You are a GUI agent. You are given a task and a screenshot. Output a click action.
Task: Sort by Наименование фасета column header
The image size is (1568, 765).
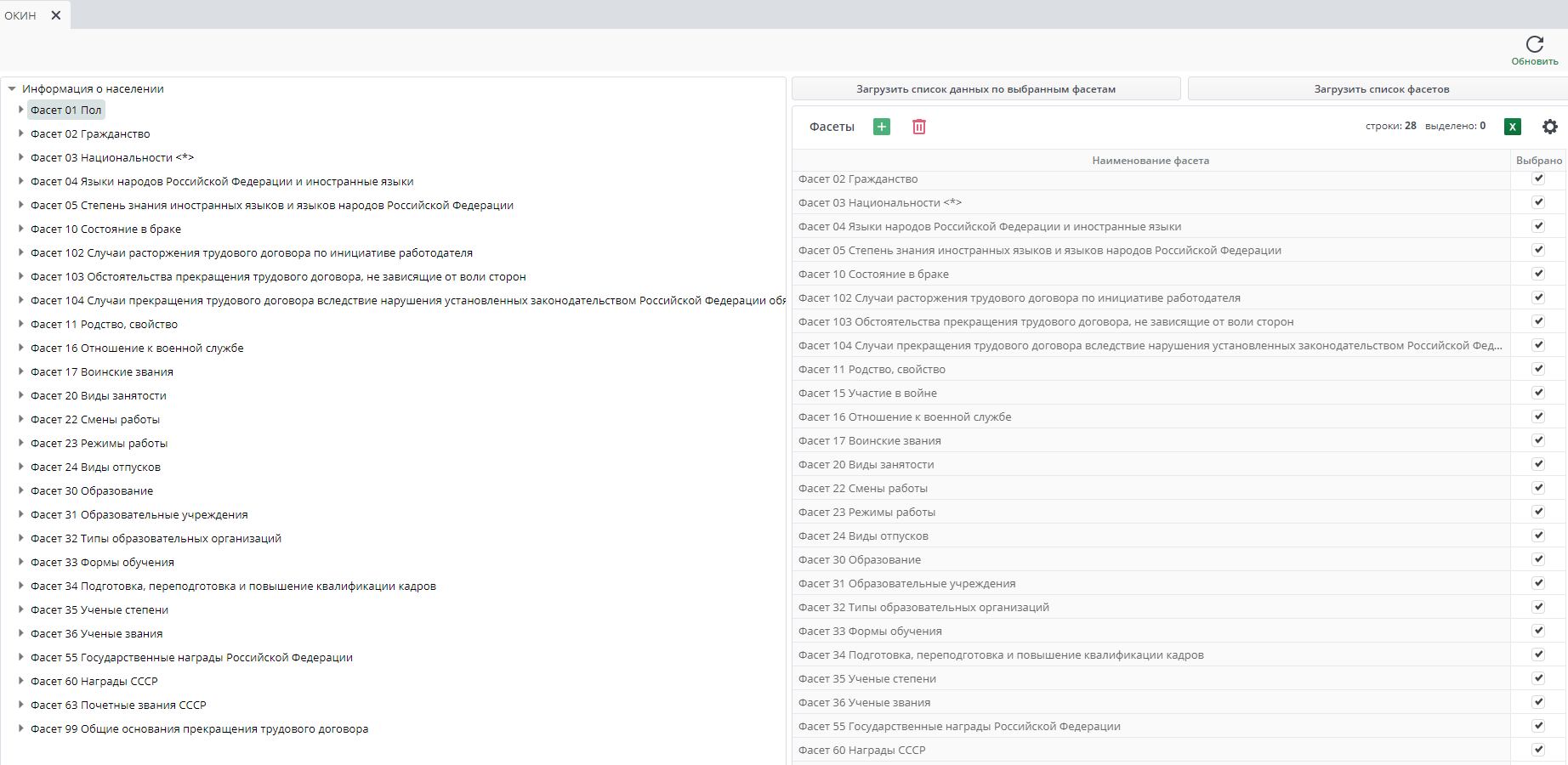pos(1150,161)
